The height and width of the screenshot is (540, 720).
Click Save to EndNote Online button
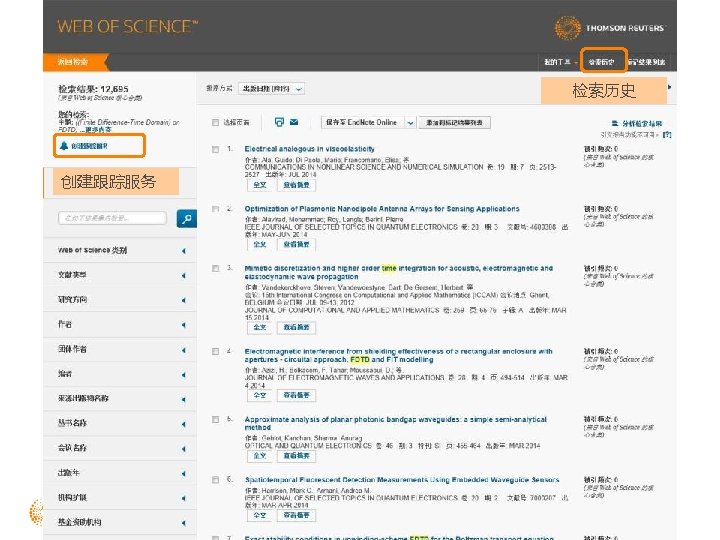(x=362, y=123)
